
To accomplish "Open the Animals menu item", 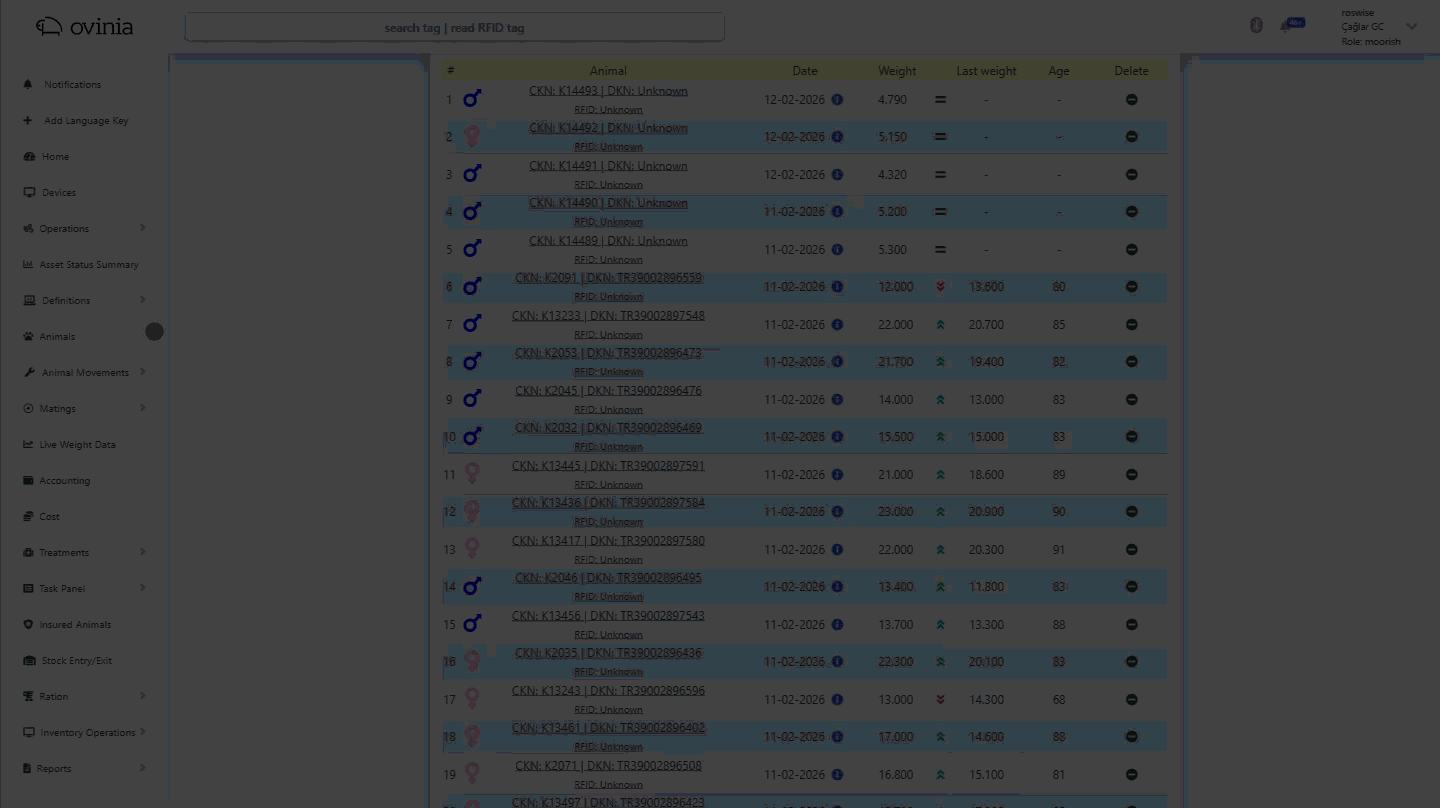I will click(x=57, y=337).
